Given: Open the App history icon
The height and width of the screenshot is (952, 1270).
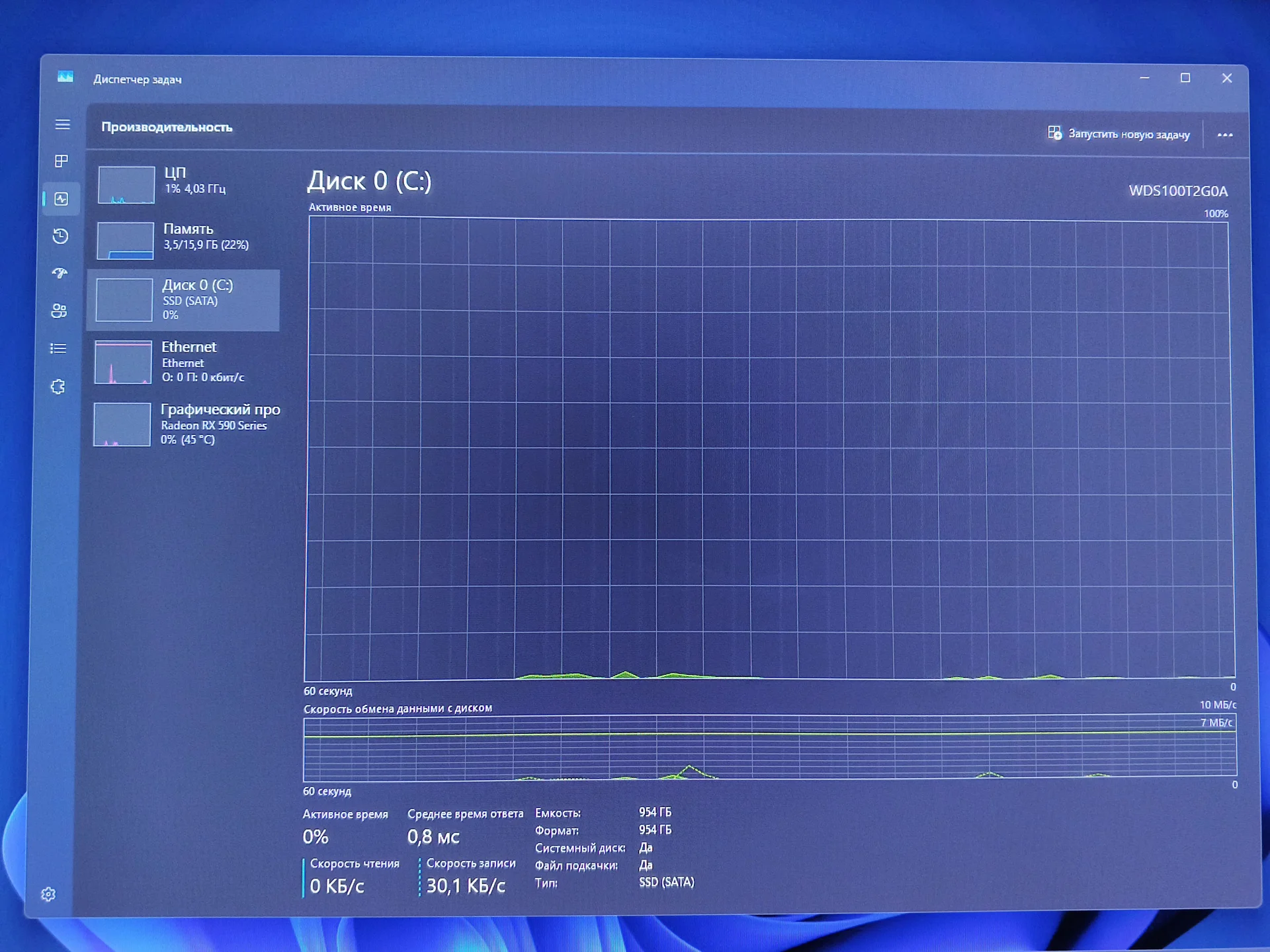Looking at the screenshot, I should pos(60,236).
